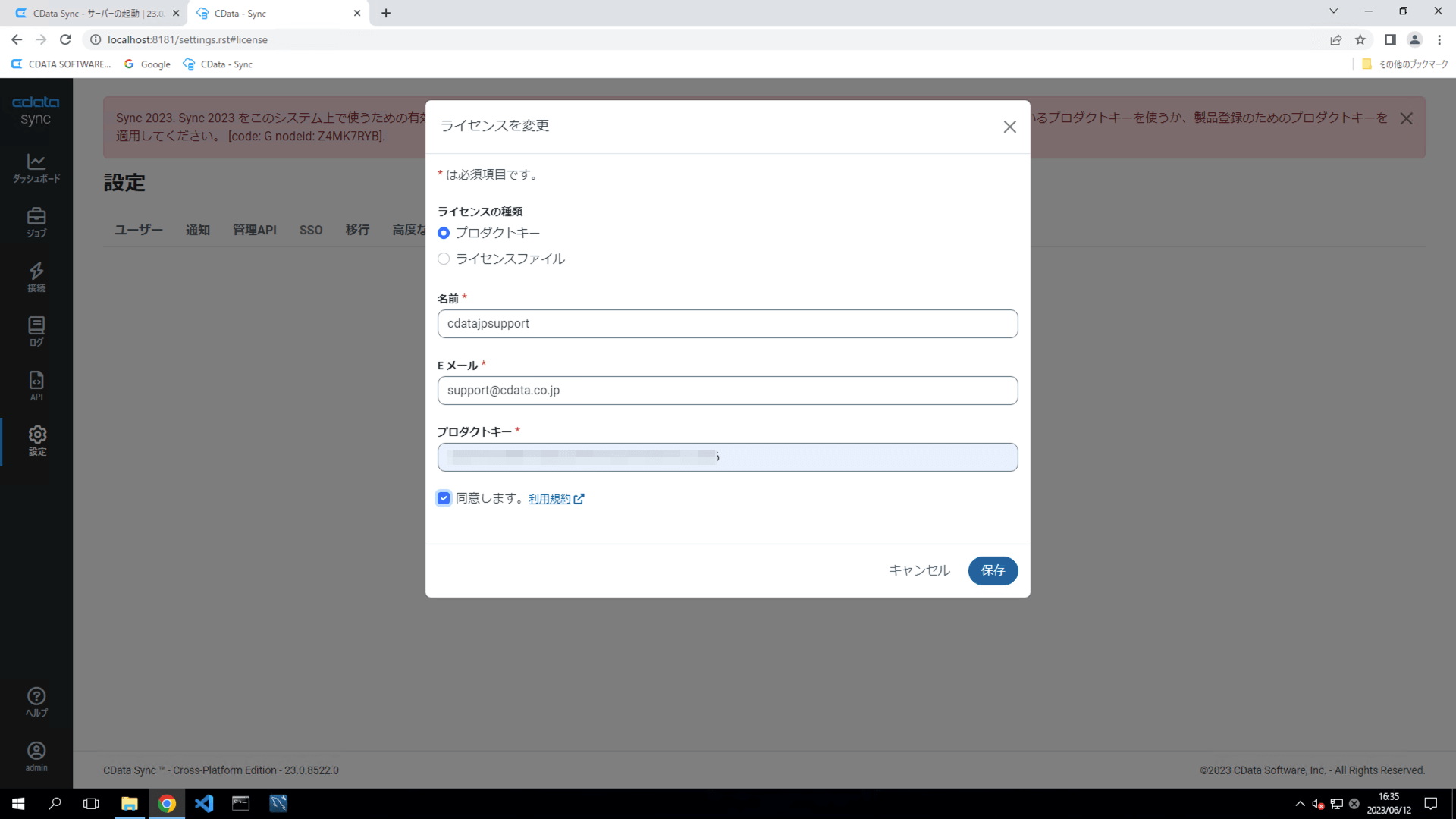The image size is (1456, 819).
Task: Click the 保存 save button
Action: pyautogui.click(x=992, y=570)
